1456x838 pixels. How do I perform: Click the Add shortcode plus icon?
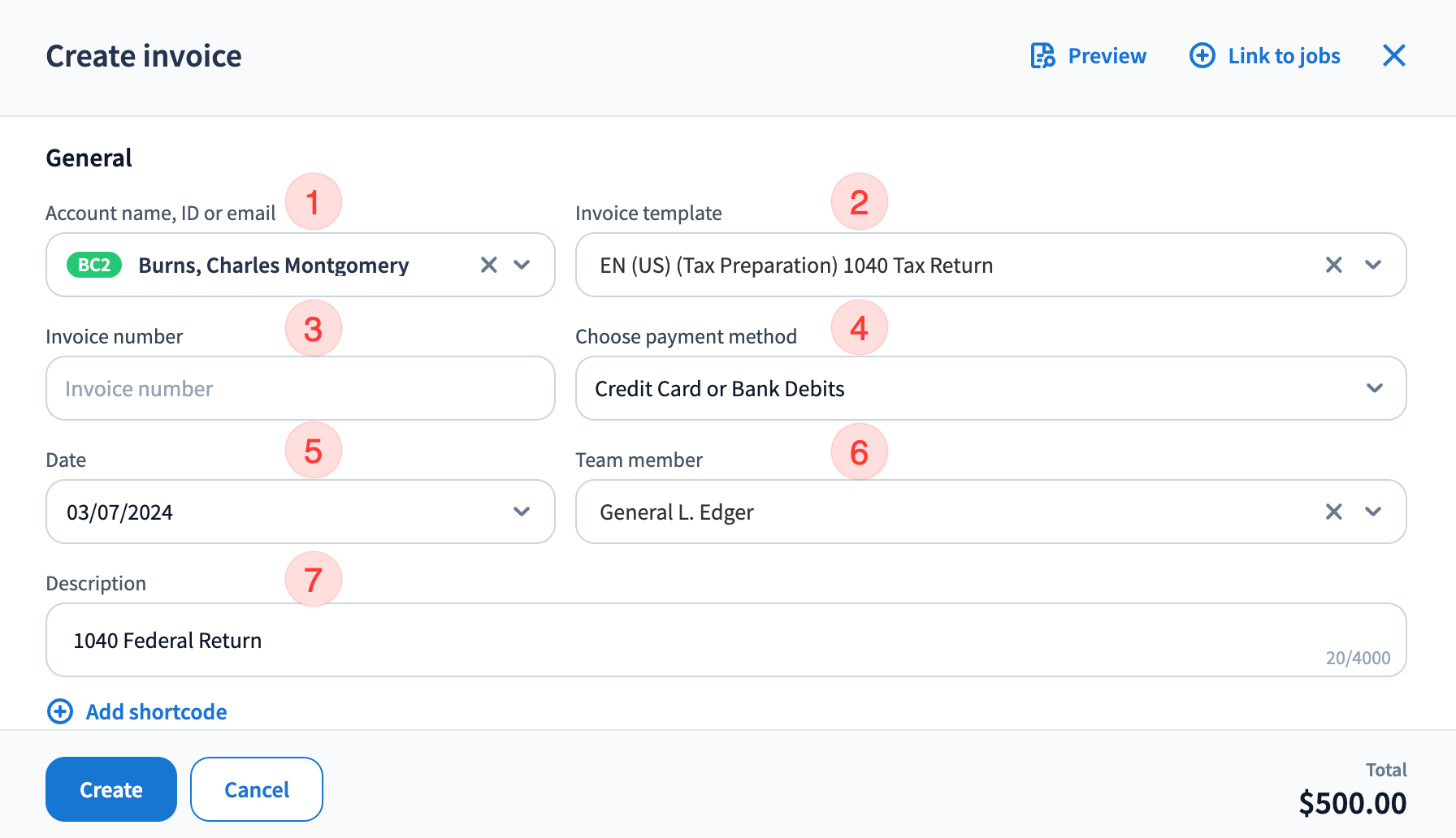[60, 711]
